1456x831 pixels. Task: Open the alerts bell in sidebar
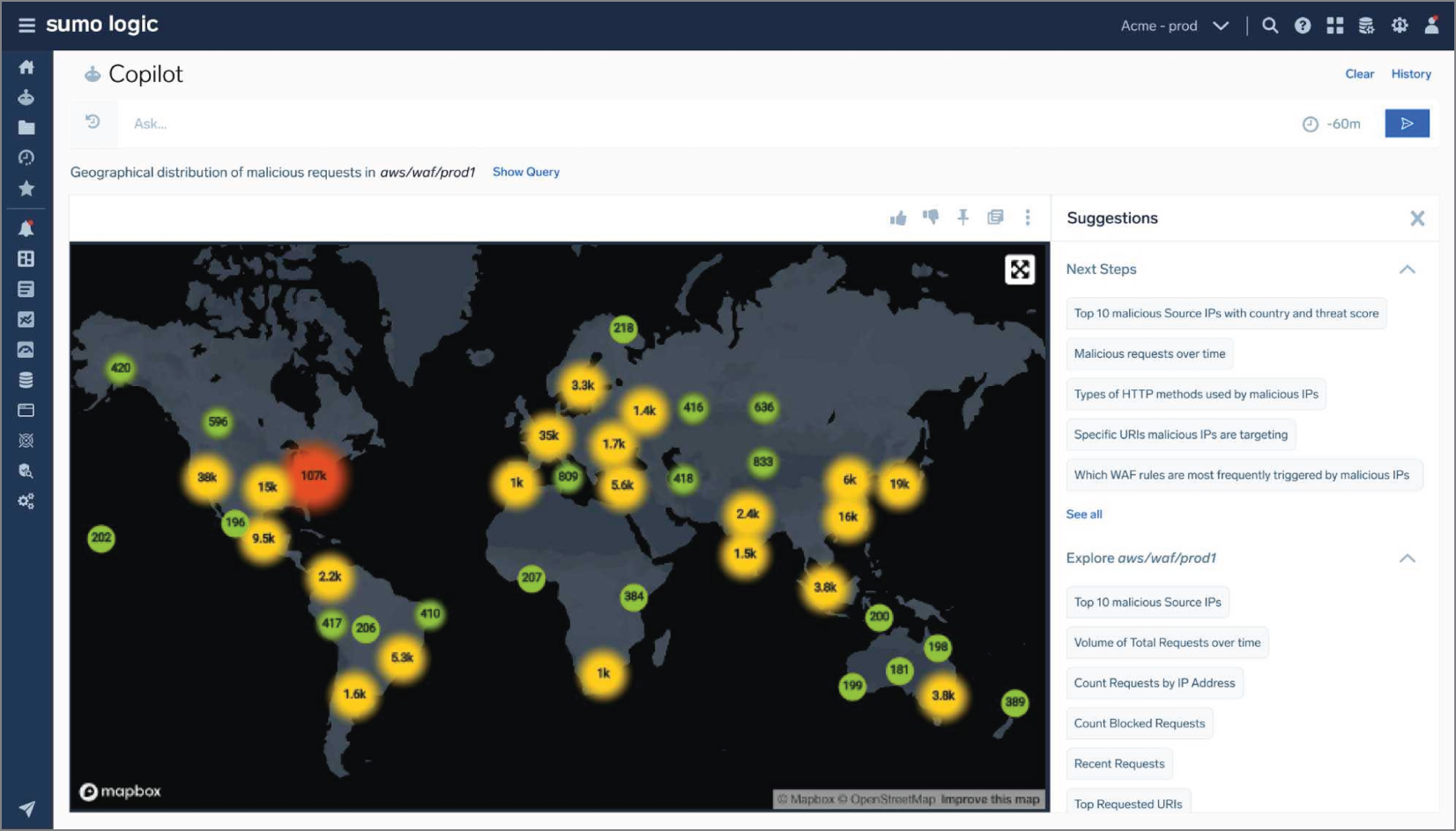click(x=26, y=229)
